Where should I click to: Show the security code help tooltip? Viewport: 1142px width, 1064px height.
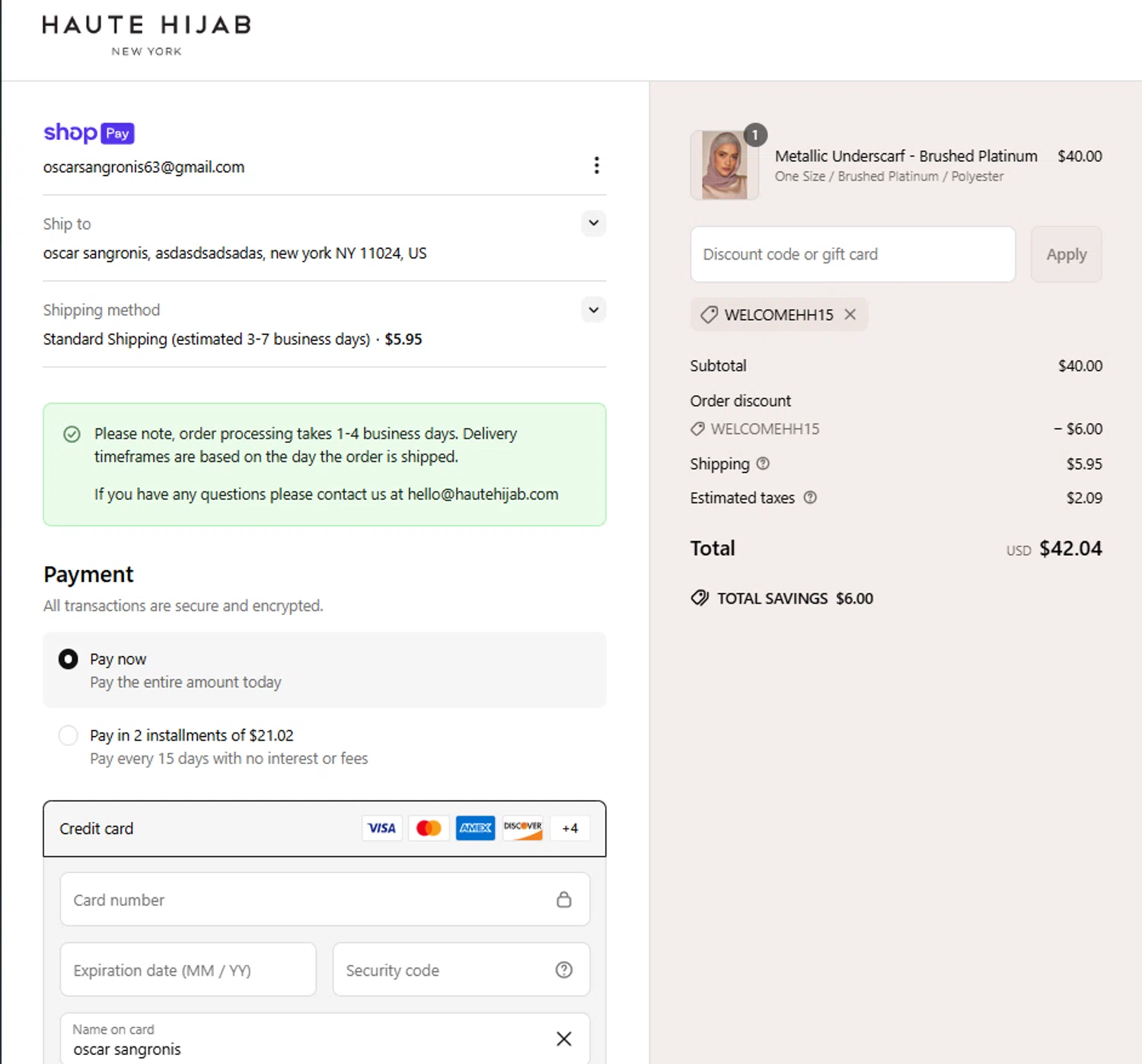(x=563, y=970)
